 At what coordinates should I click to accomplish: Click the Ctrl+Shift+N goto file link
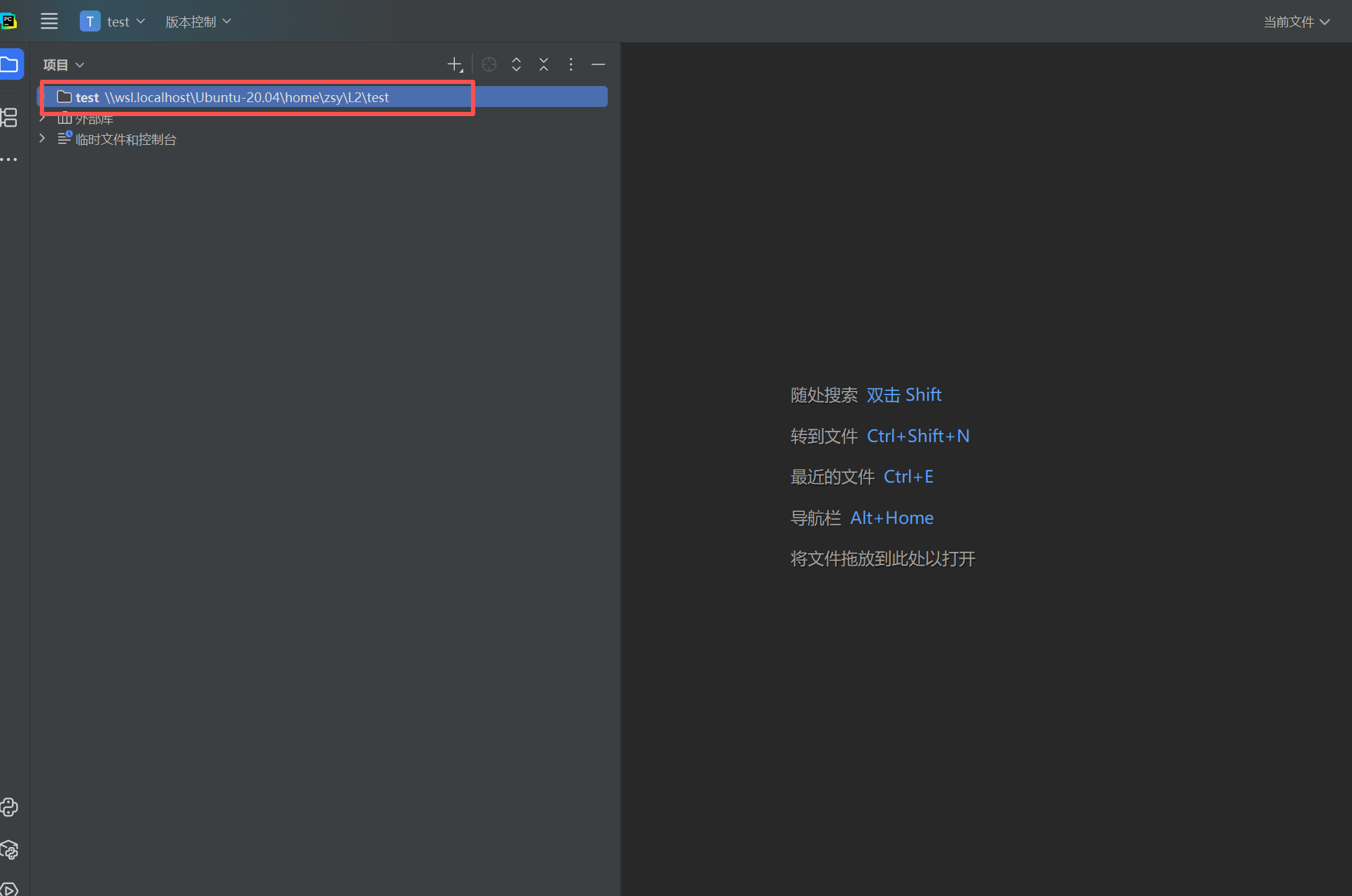pos(917,435)
